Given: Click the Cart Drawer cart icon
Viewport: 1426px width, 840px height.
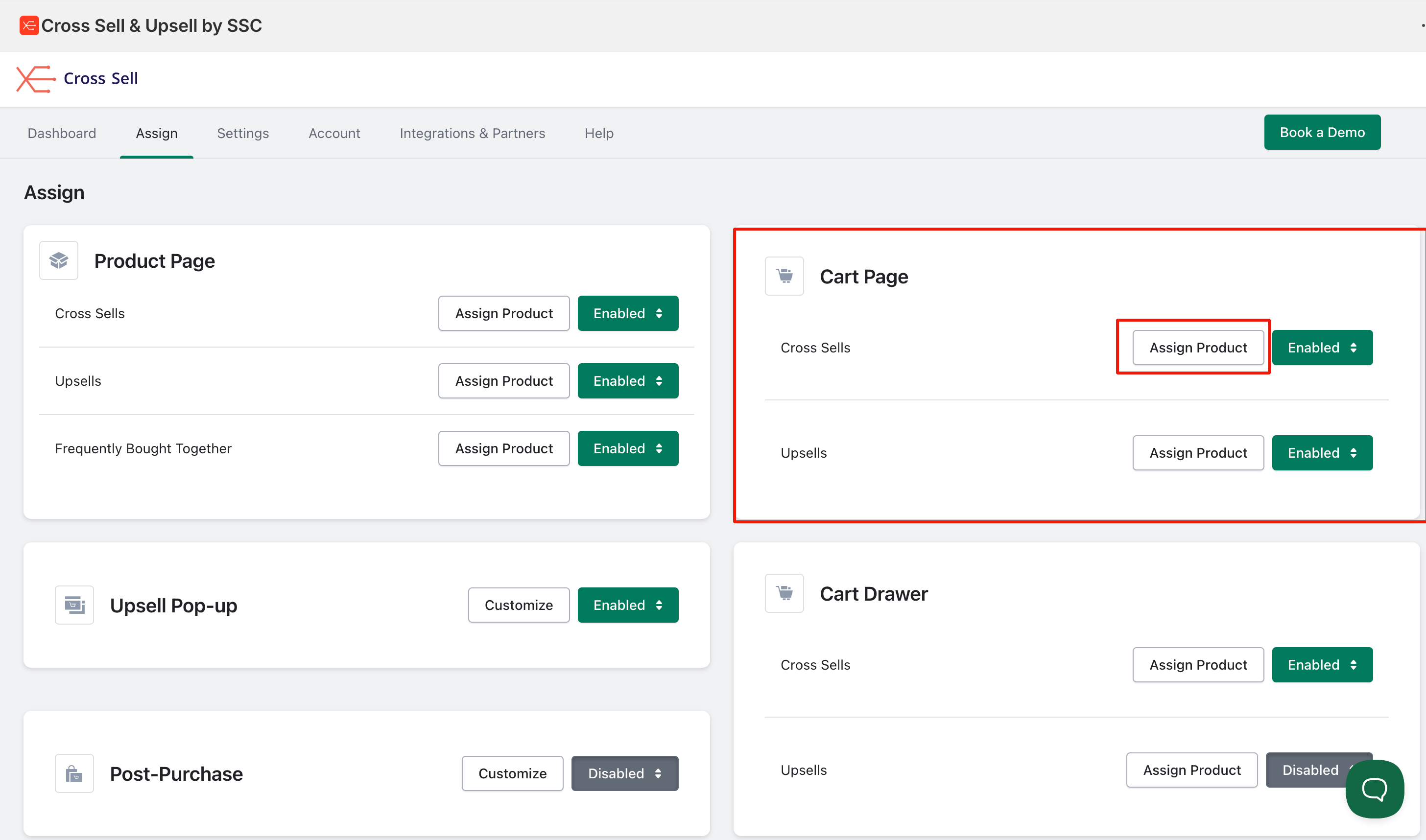Looking at the screenshot, I should pos(784,593).
